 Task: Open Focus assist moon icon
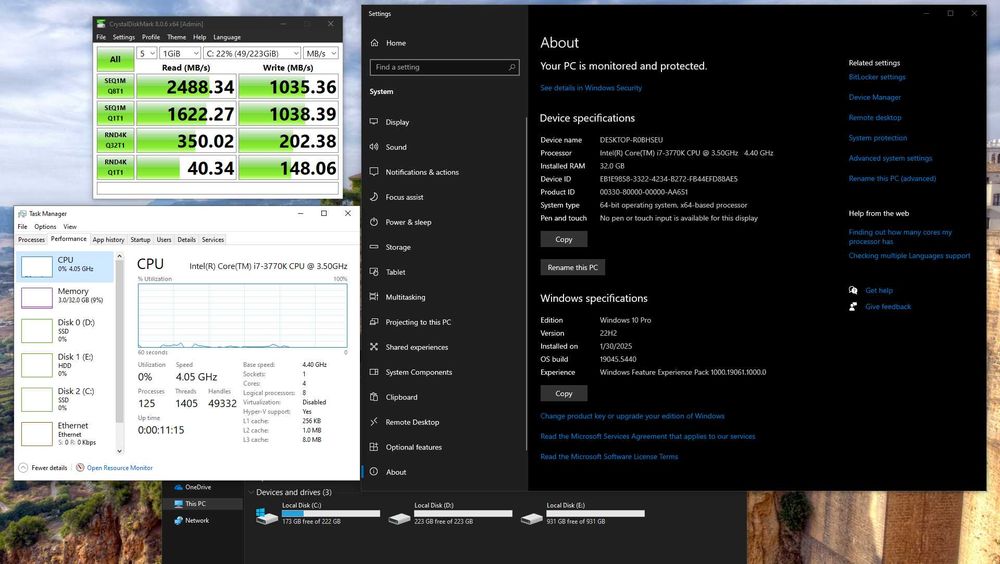[374, 197]
